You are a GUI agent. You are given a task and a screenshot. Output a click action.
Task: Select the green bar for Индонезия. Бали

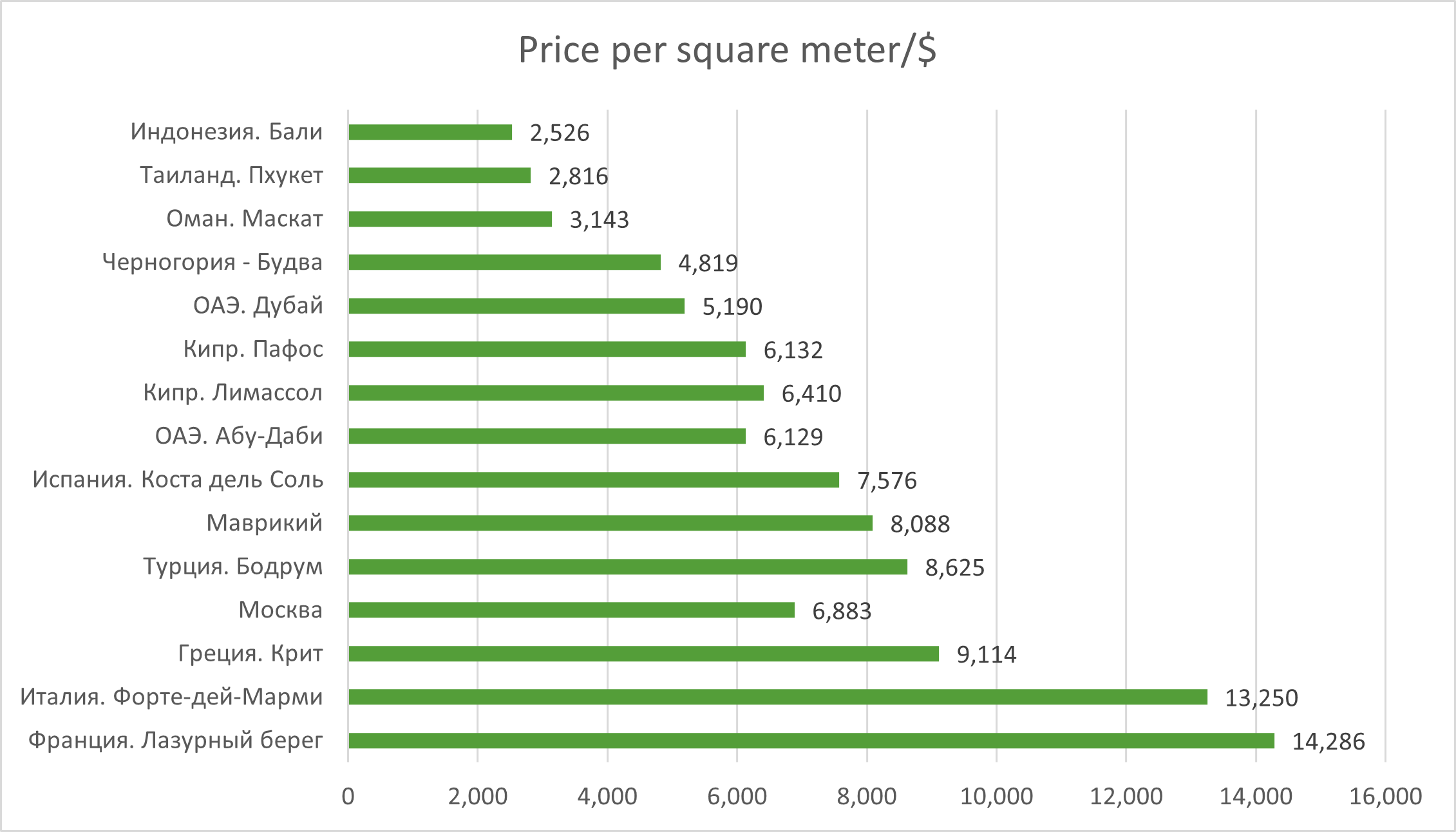tap(430, 132)
